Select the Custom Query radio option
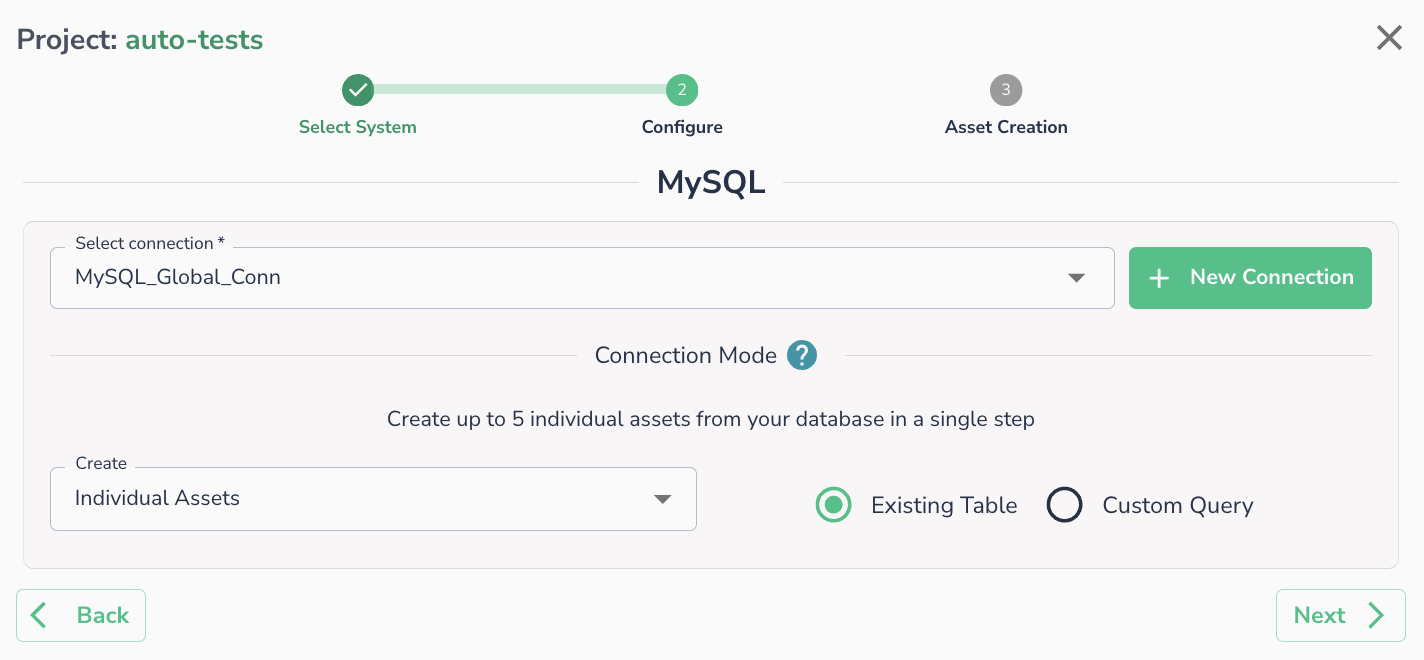This screenshot has width=1424, height=660. [x=1064, y=505]
